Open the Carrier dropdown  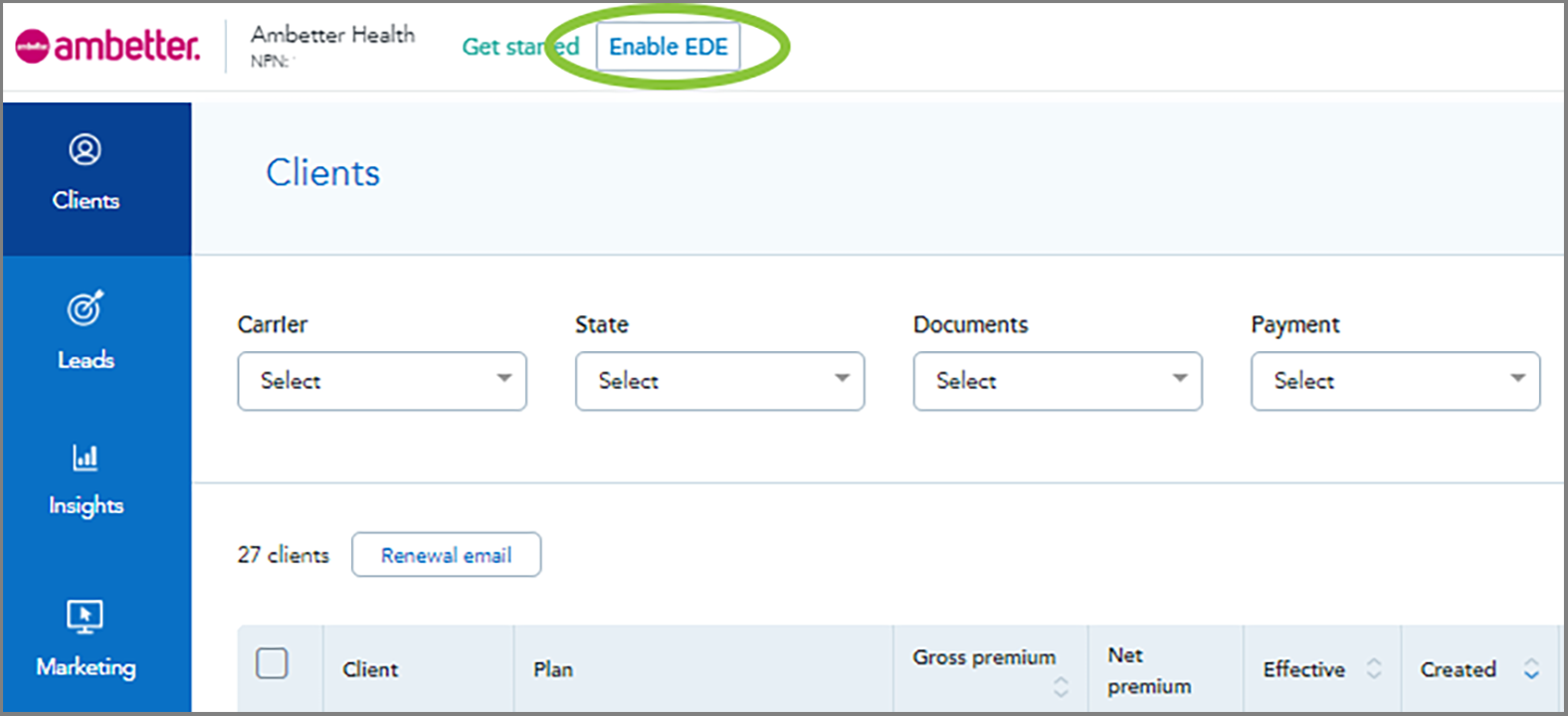pyautogui.click(x=382, y=381)
